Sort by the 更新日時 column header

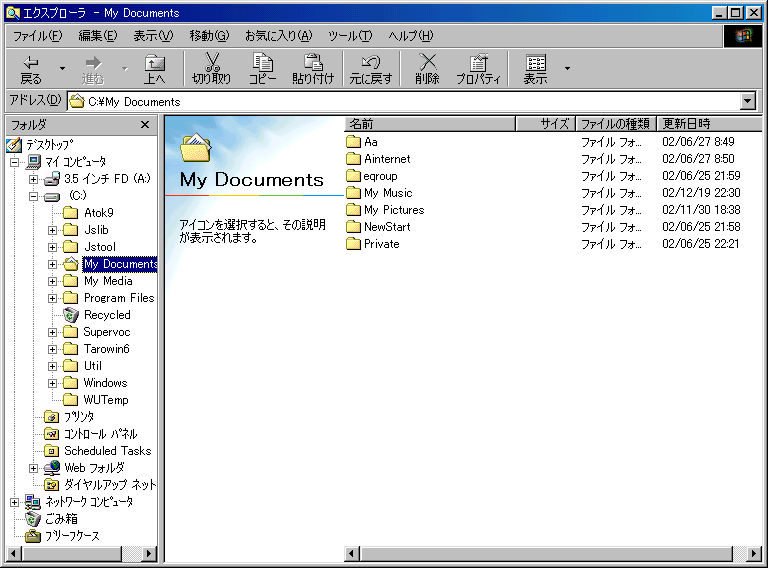(709, 124)
